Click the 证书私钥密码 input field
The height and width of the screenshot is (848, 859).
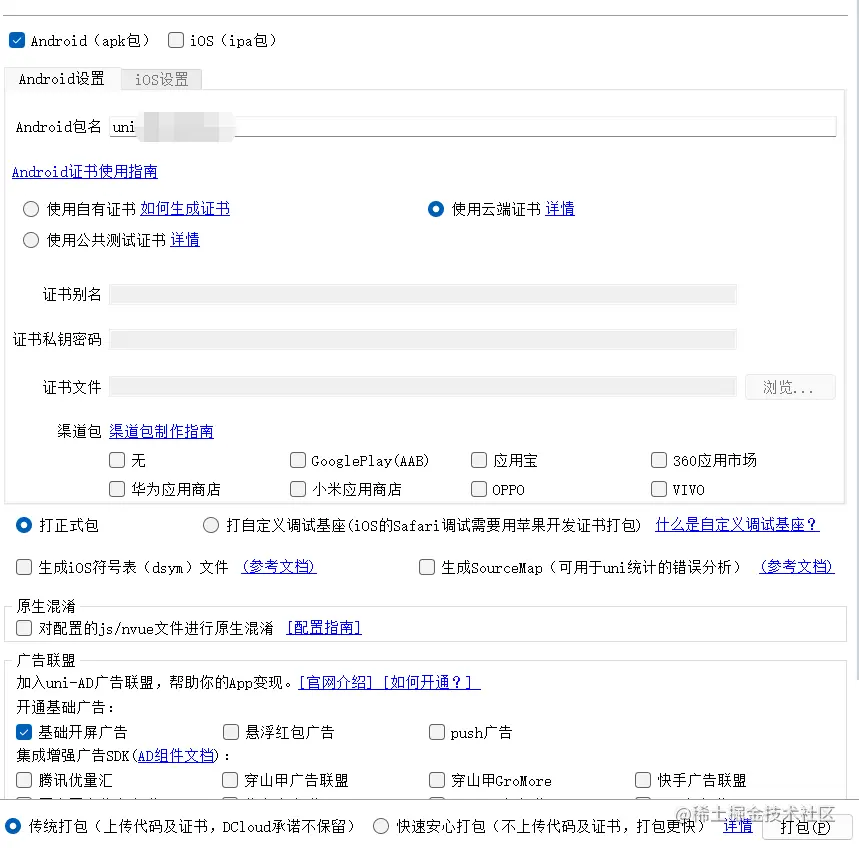422,340
